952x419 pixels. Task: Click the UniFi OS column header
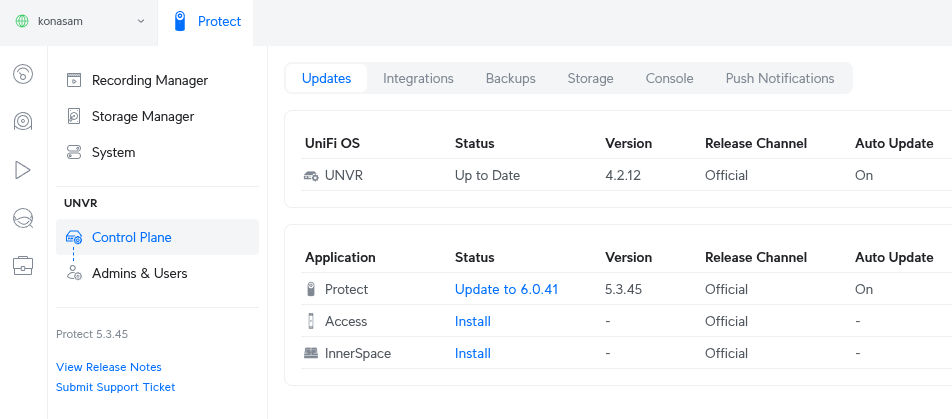click(332, 143)
